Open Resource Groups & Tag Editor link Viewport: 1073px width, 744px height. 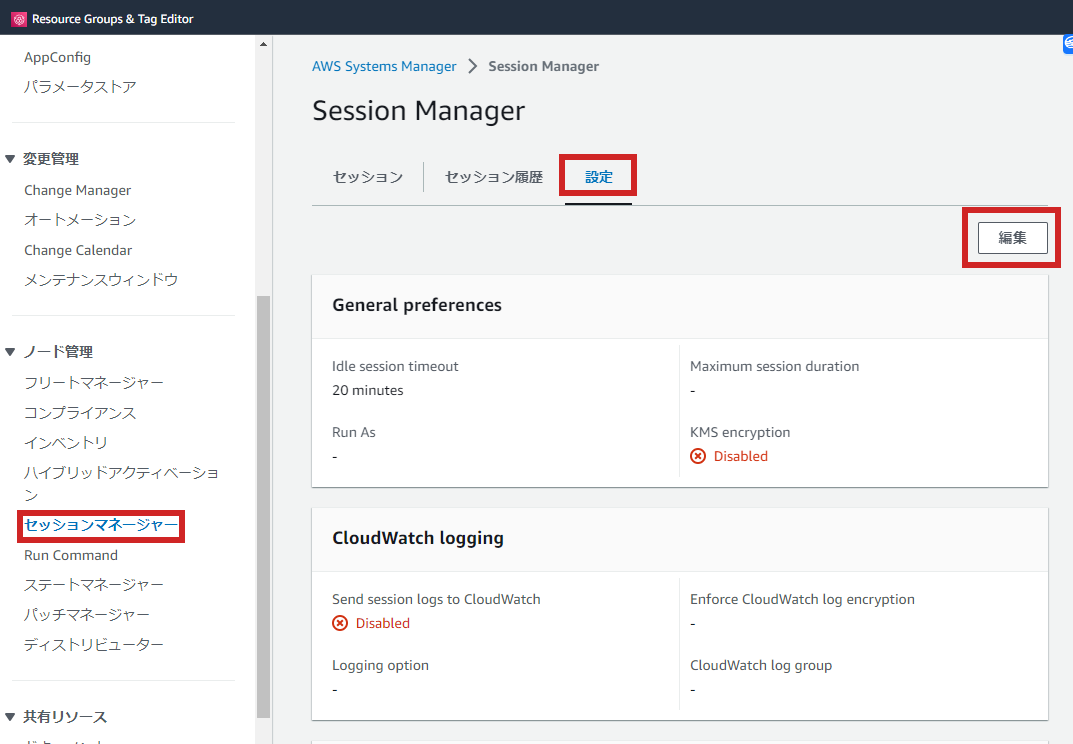tap(112, 19)
